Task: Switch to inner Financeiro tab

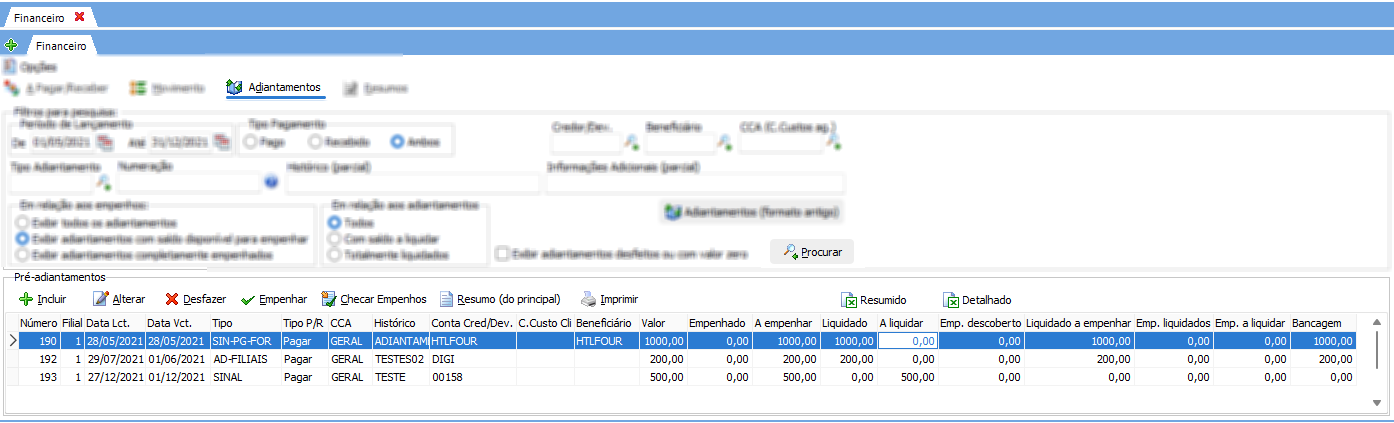Action: coord(60,45)
